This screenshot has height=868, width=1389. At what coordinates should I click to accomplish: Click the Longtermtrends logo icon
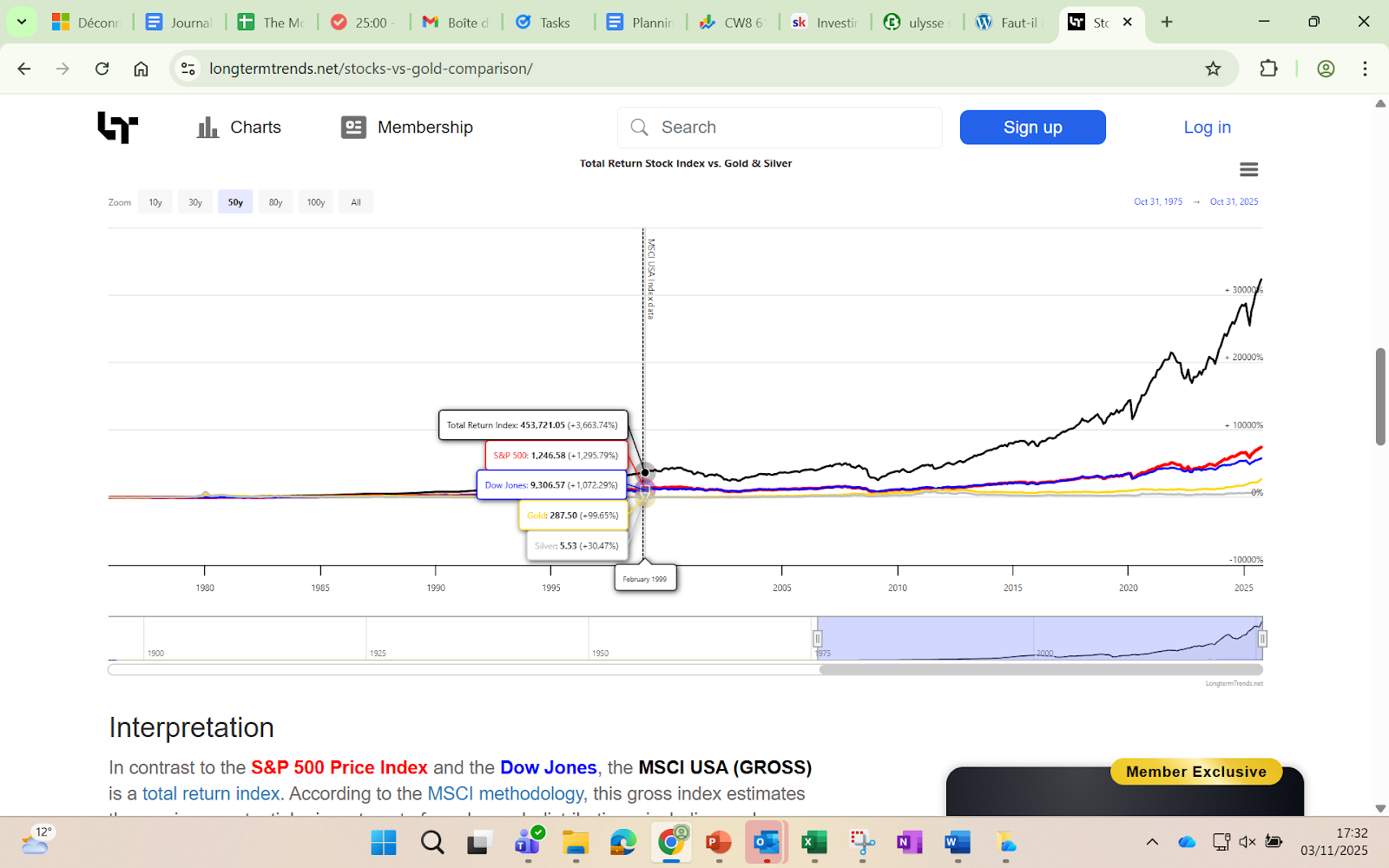click(117, 128)
